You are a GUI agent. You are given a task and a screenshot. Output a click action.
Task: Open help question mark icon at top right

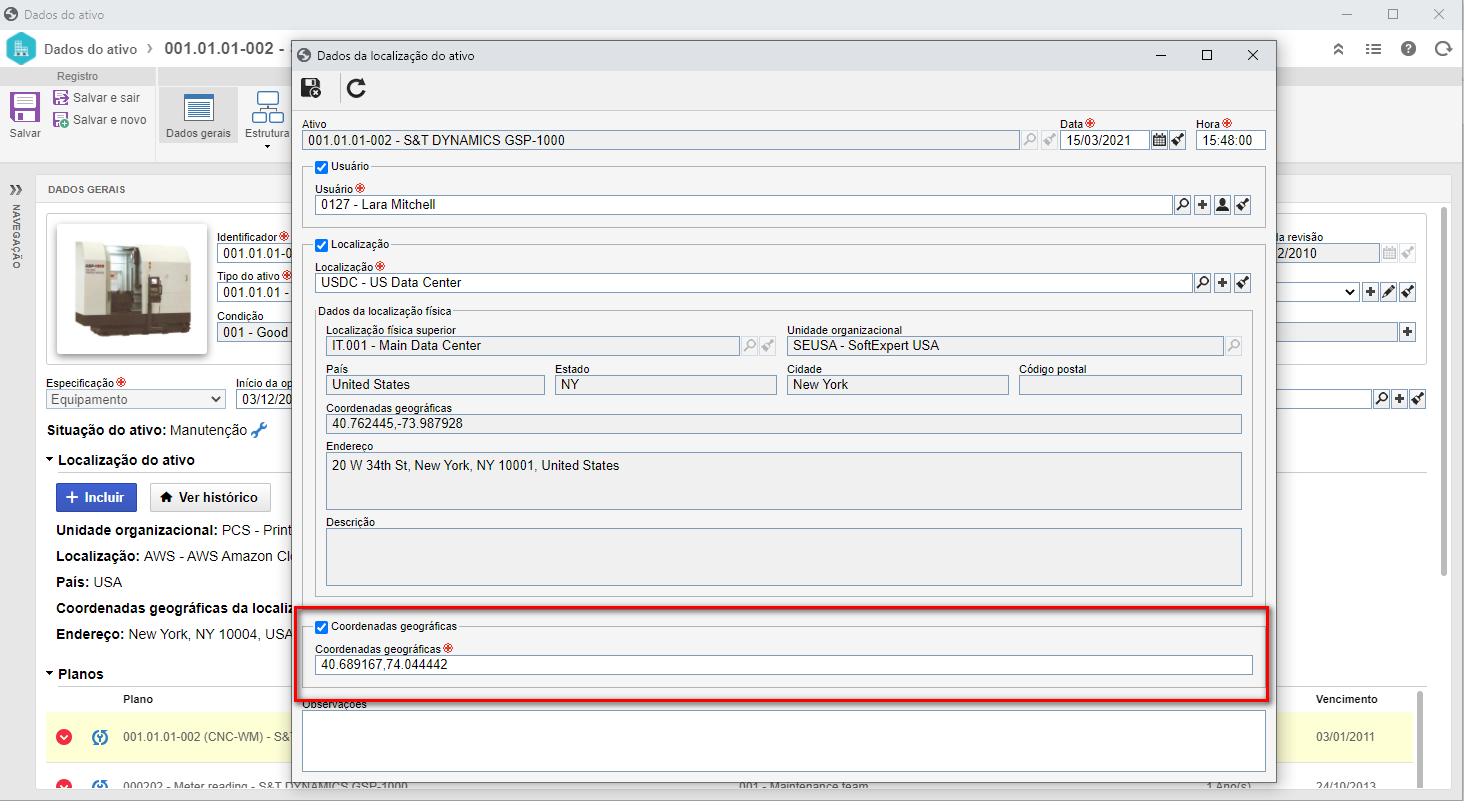click(1408, 48)
